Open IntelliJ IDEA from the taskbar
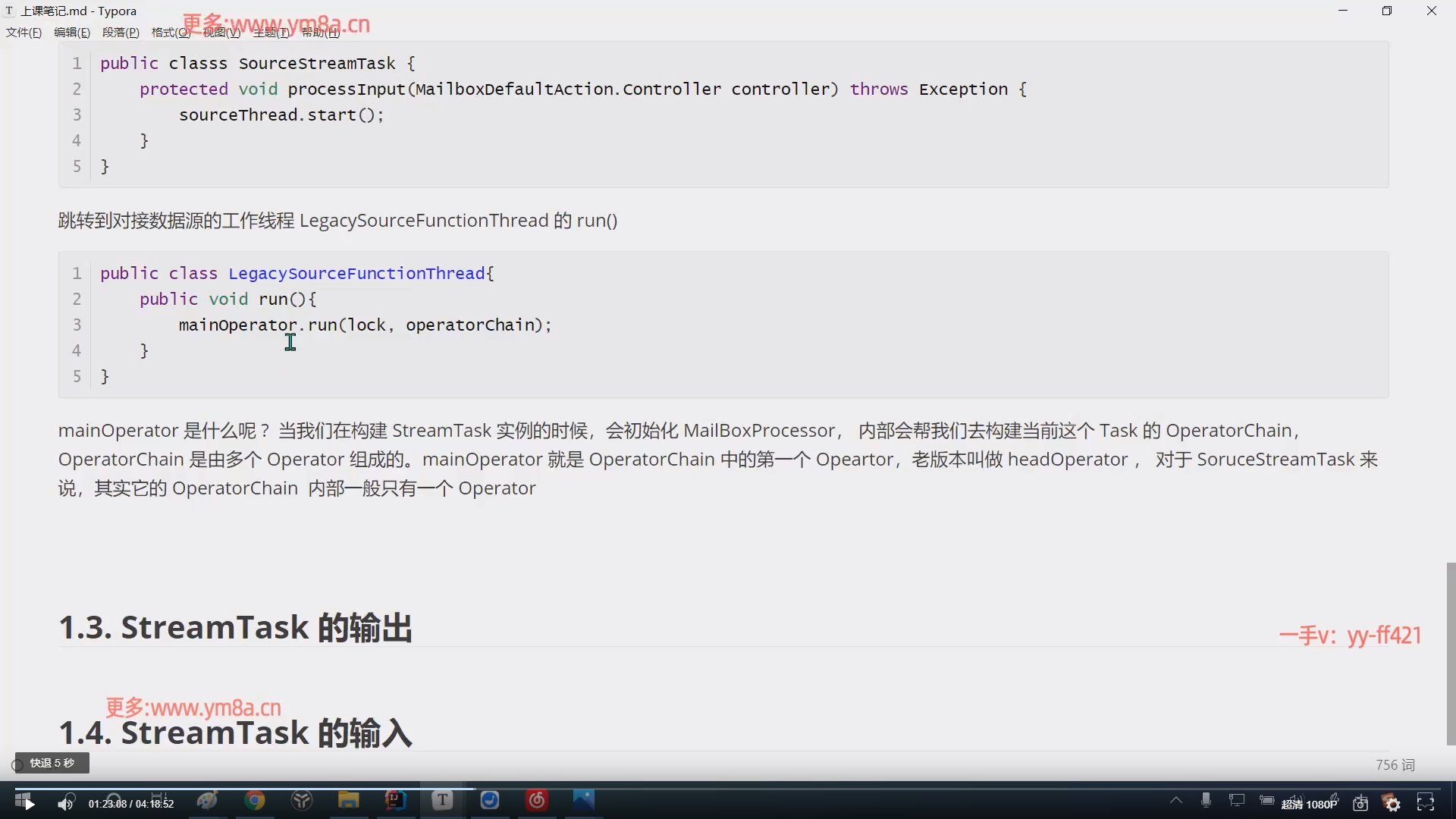Viewport: 1456px width, 819px height. coord(395,801)
